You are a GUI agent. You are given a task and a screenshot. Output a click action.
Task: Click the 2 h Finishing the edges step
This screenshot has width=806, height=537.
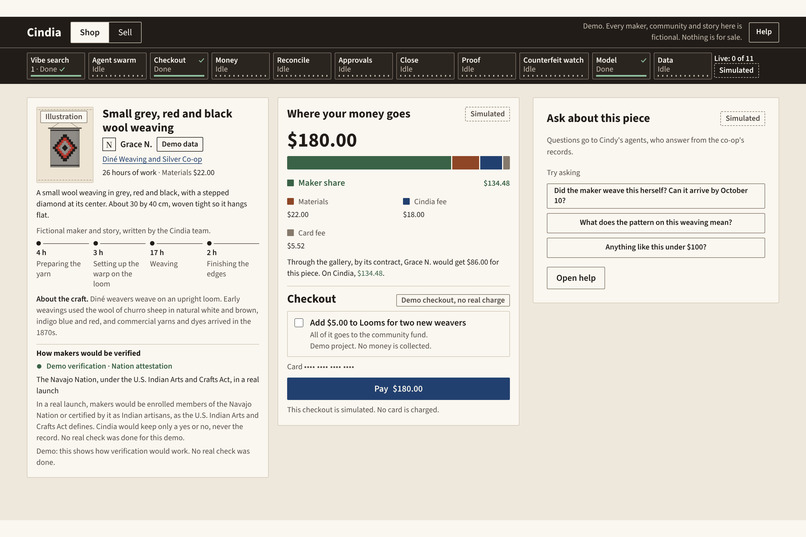[233, 258]
